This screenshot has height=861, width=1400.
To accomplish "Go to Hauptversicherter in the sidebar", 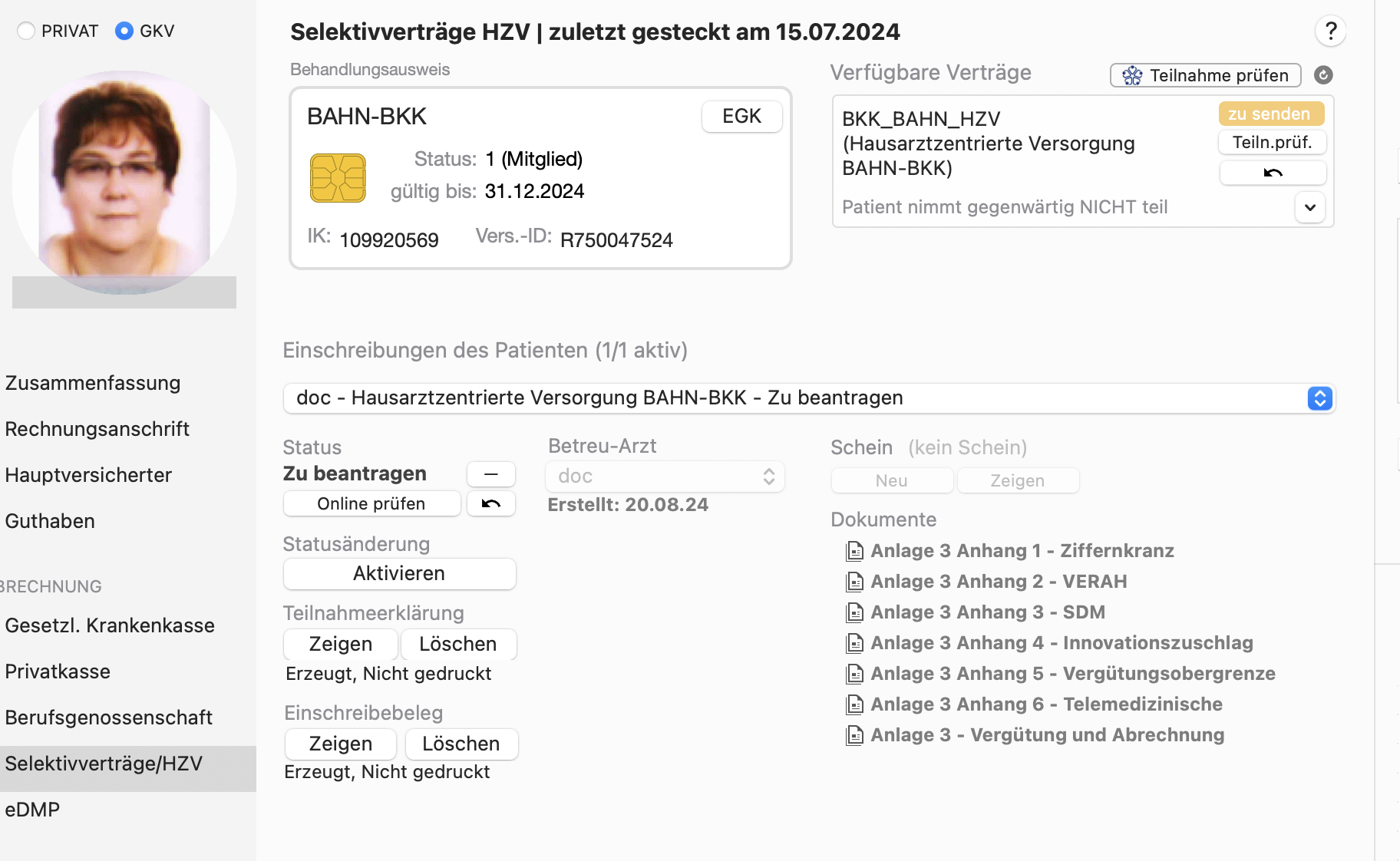I will [88, 475].
